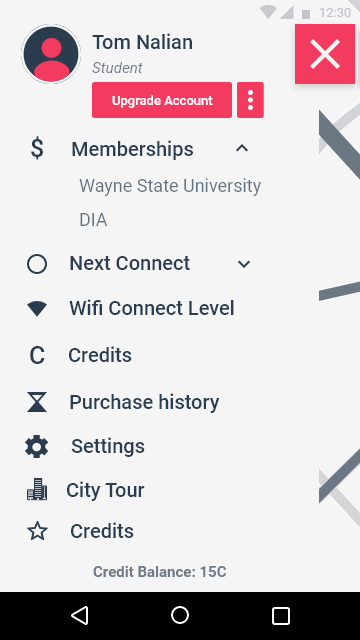Tap the Credit Balance 15C text
Screen dimensions: 360x640
coord(160,572)
